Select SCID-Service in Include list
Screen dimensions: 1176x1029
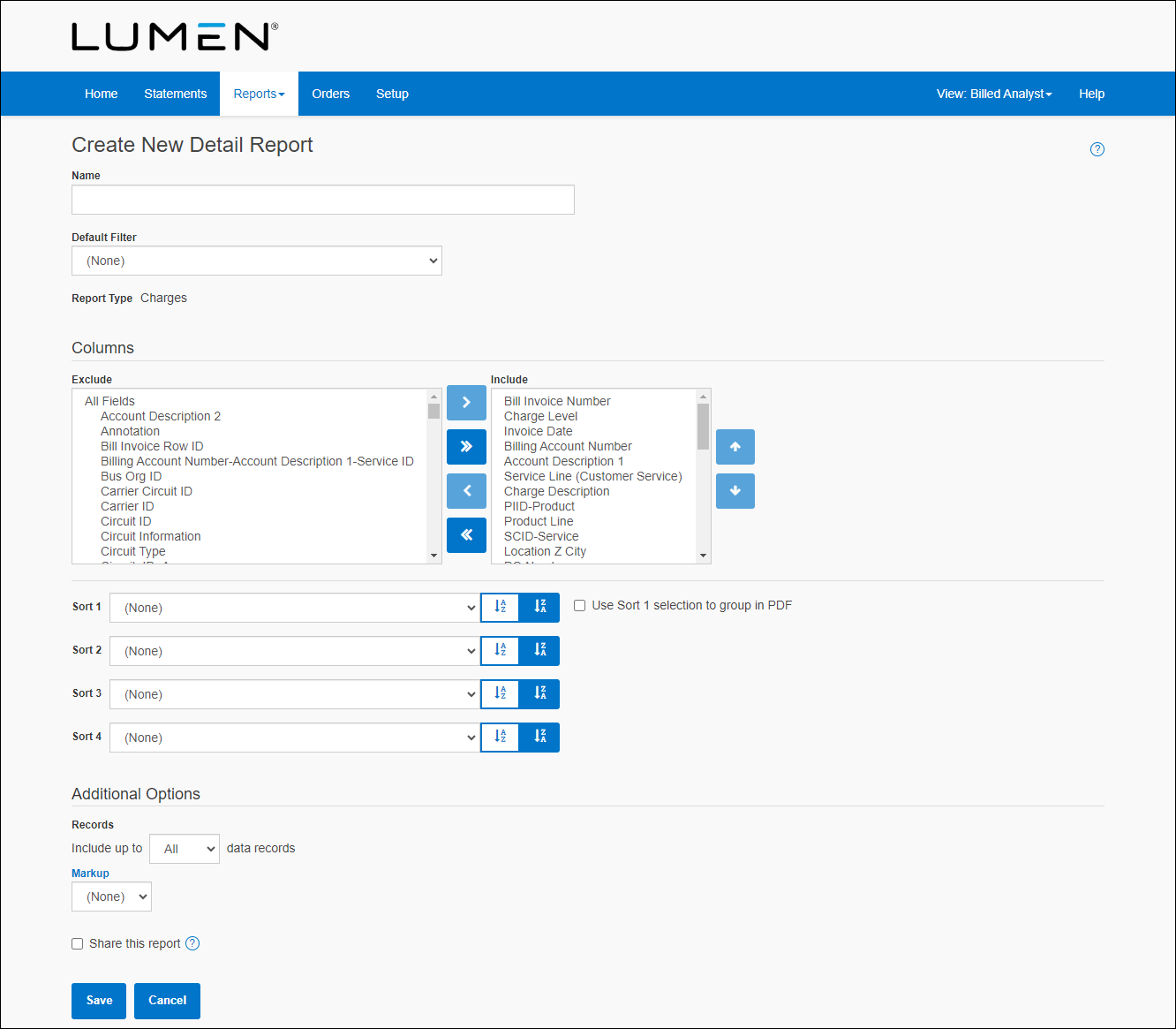(541, 536)
